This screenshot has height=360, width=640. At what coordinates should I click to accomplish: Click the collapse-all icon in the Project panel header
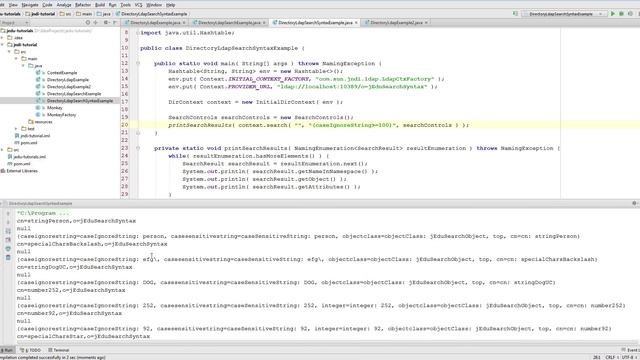point(96,23)
